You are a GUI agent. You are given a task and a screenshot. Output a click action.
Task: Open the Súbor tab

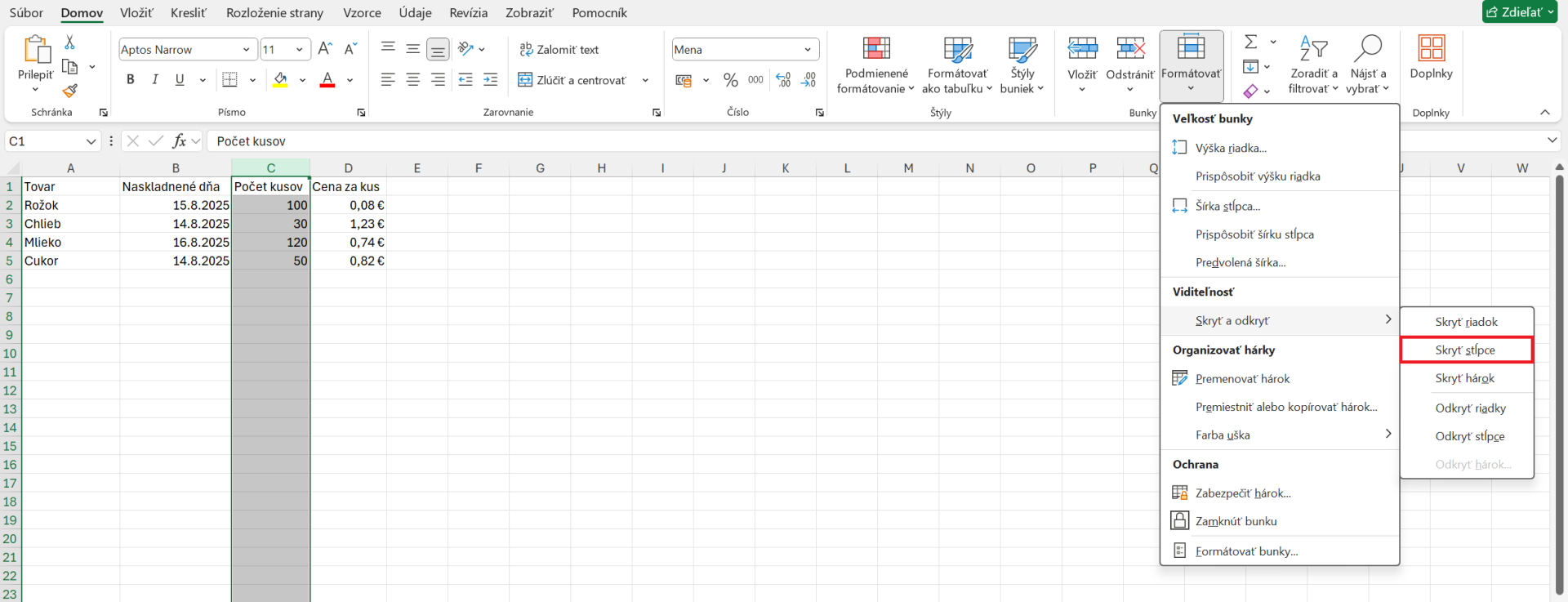pos(27,13)
